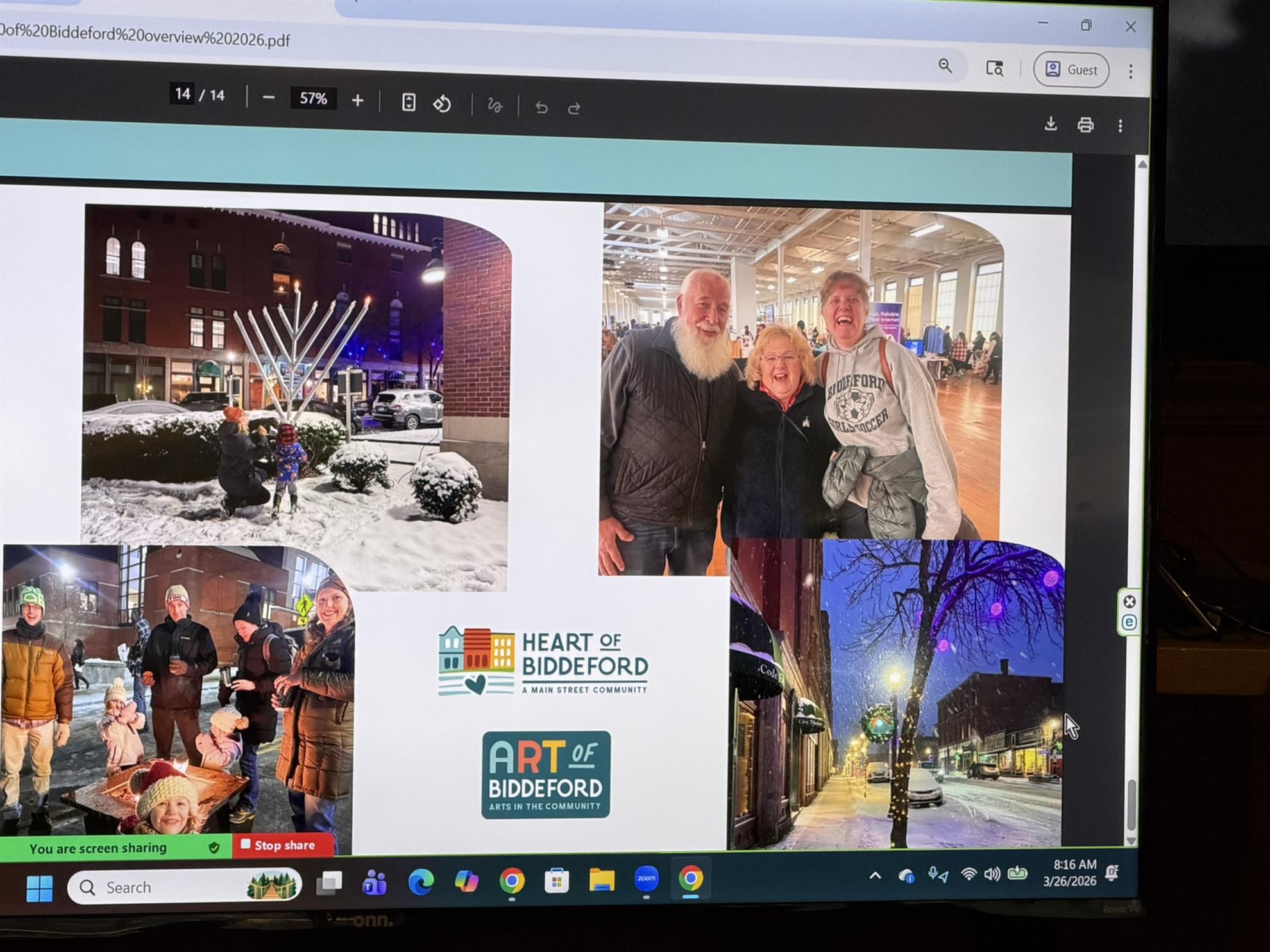Image resolution: width=1270 pixels, height=952 pixels.
Task: Show hidden system tray icons chevron
Action: (875, 876)
